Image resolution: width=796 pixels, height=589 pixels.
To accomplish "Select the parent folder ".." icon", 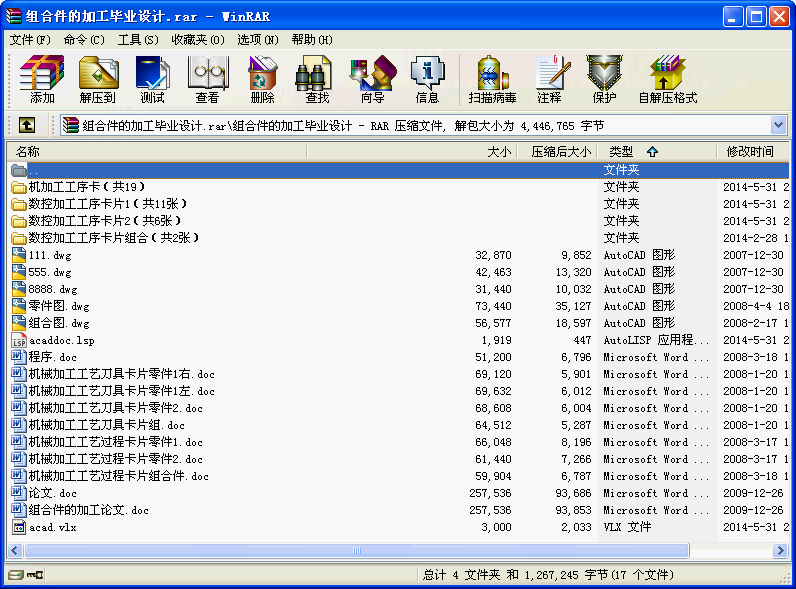I will (19, 170).
